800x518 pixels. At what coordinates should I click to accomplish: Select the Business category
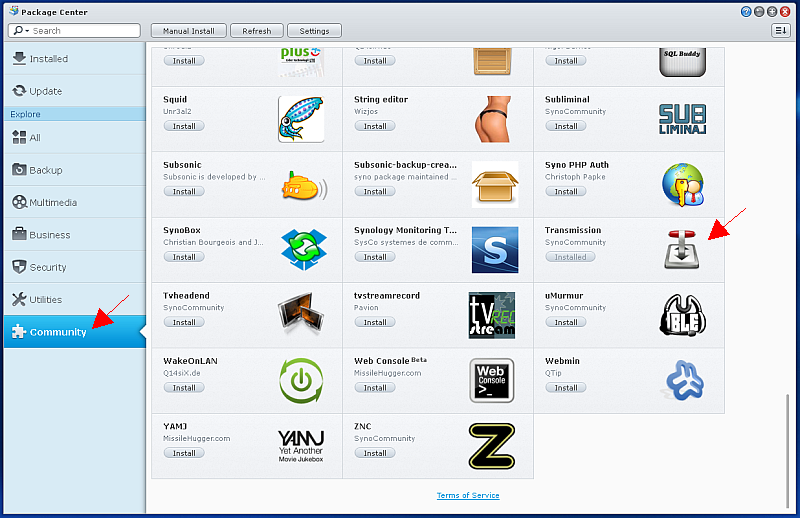coord(74,235)
